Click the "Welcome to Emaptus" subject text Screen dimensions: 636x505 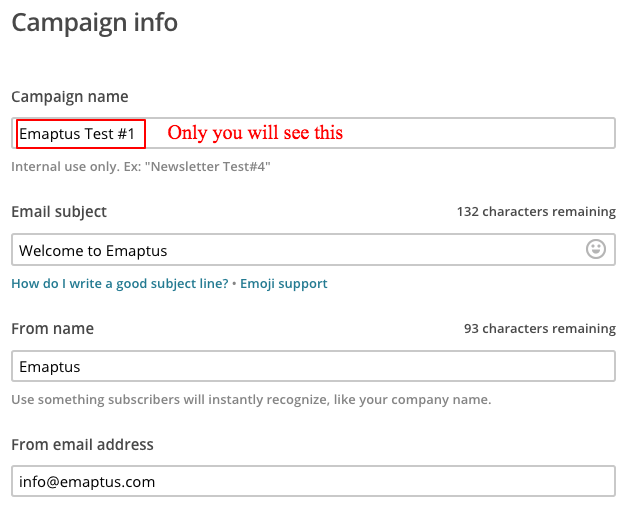(93, 250)
